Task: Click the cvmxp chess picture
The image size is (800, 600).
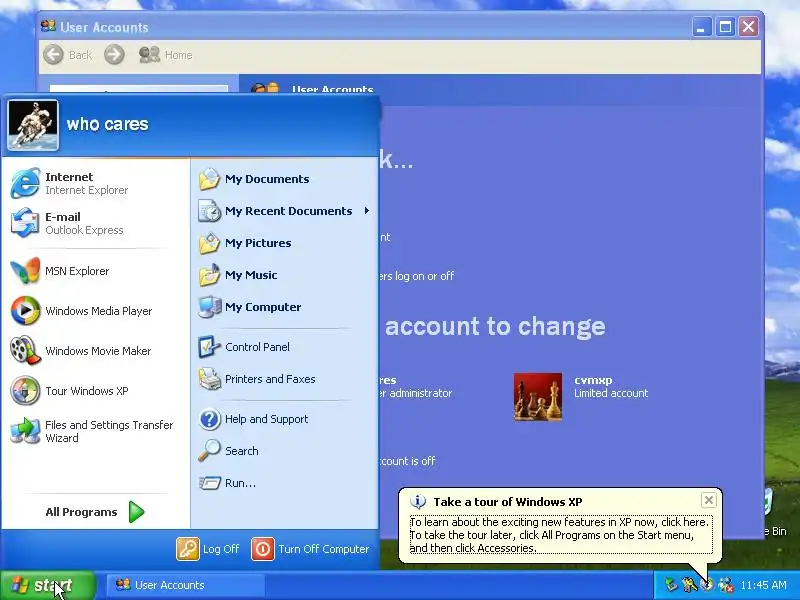Action: pyautogui.click(x=538, y=396)
